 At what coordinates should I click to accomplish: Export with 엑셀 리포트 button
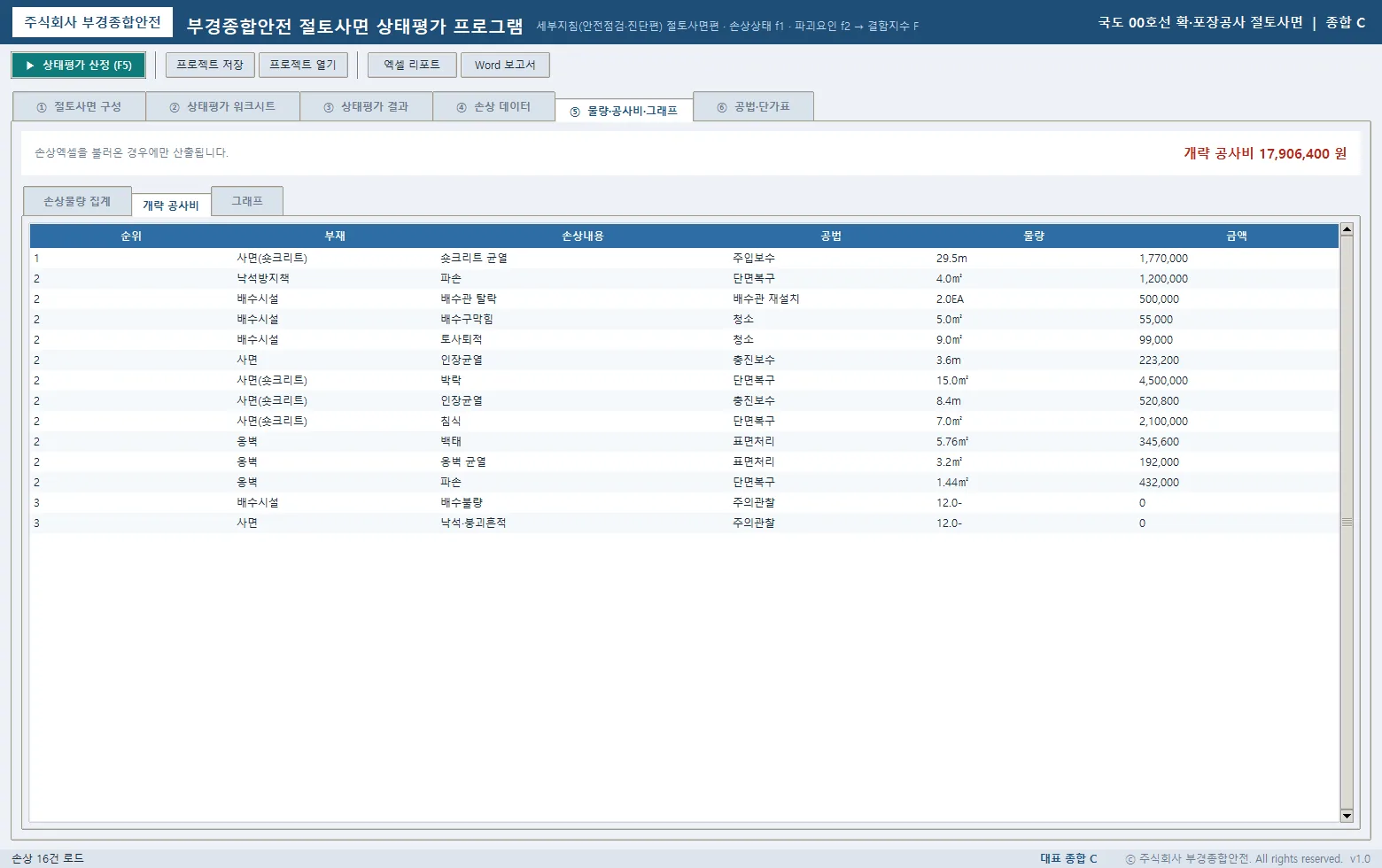(412, 65)
